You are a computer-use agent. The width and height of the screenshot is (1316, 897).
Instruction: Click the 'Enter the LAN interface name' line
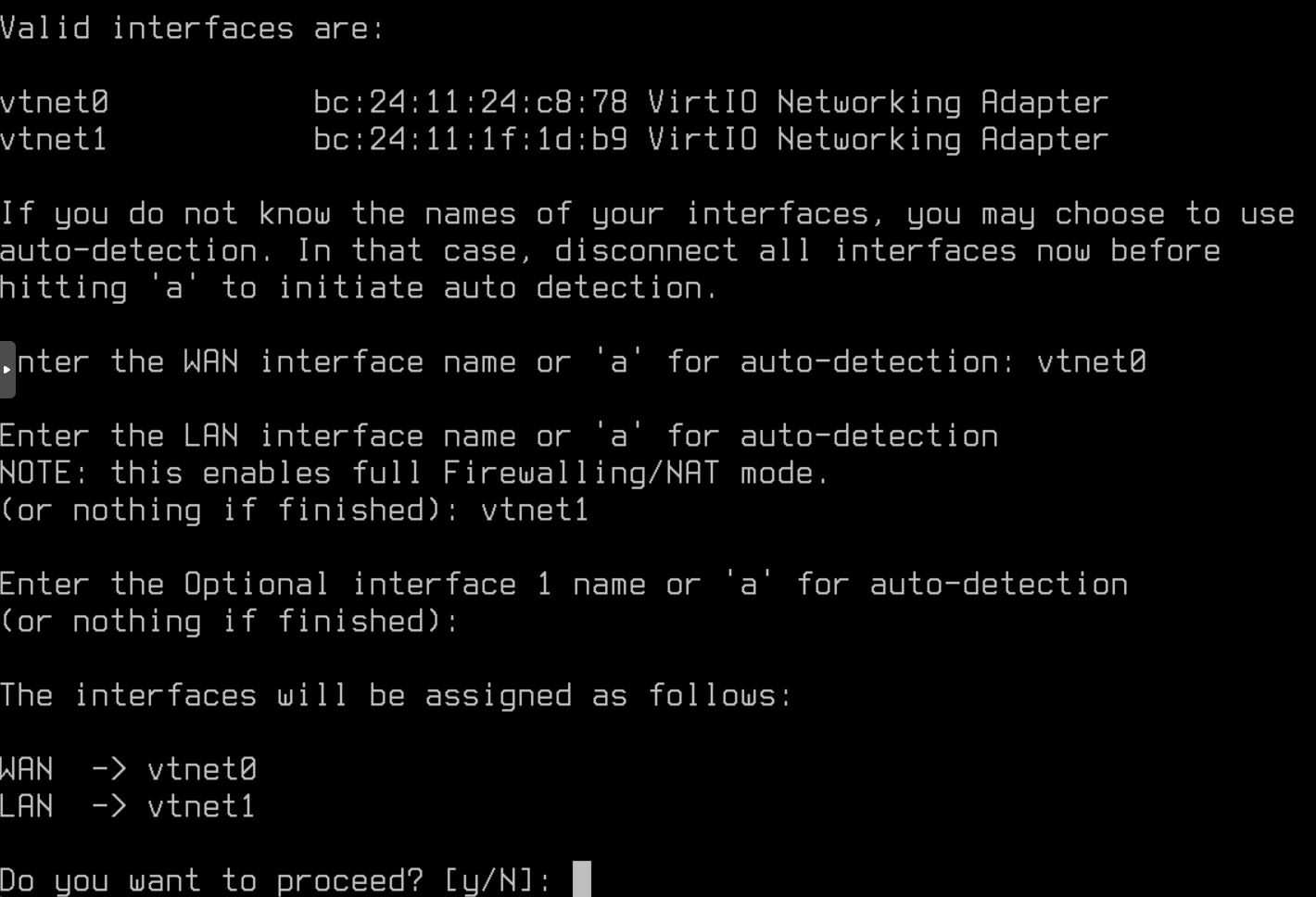point(498,436)
